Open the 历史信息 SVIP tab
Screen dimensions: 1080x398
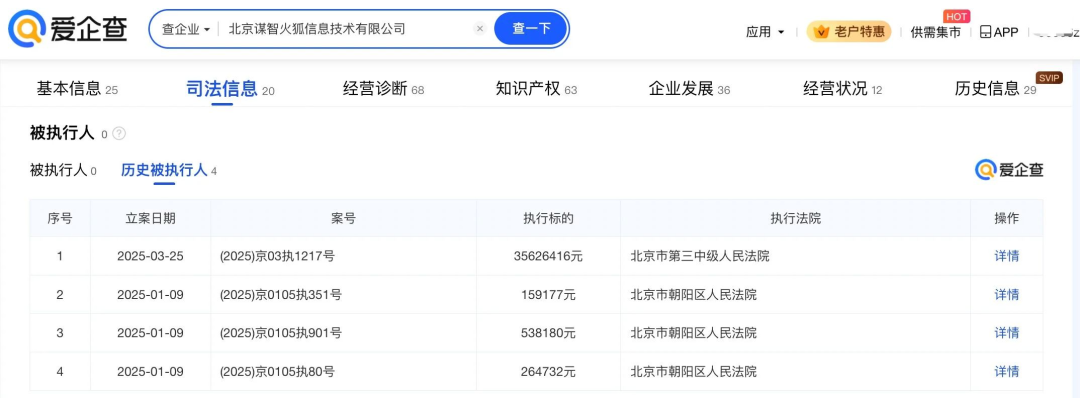(996, 89)
